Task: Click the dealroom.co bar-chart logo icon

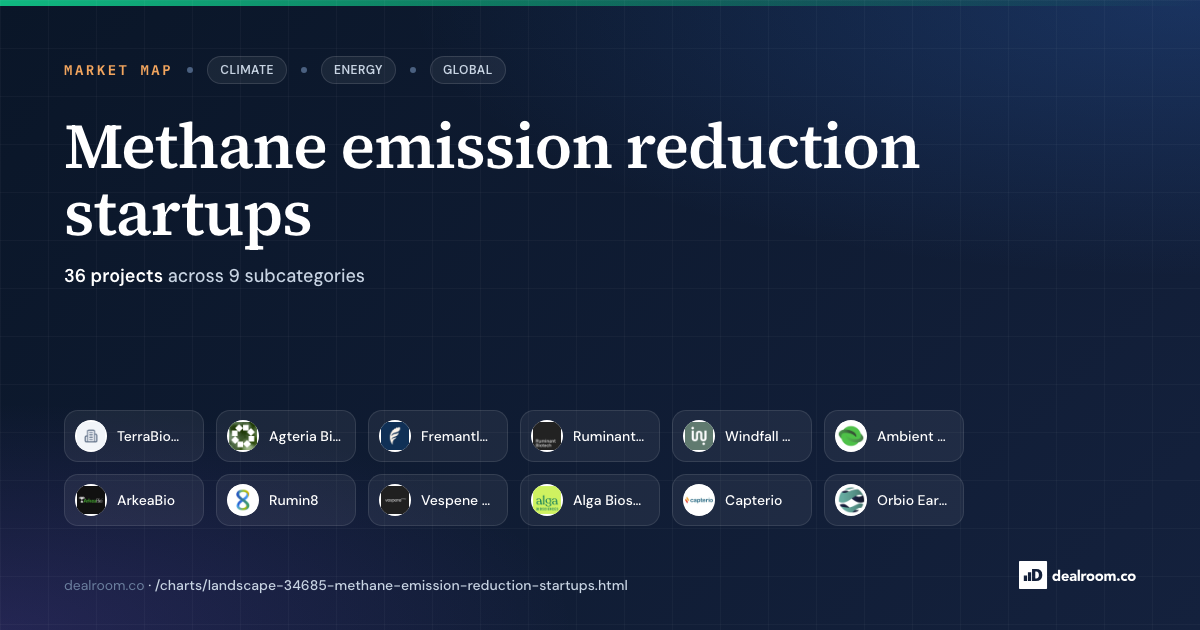Action: (1033, 575)
